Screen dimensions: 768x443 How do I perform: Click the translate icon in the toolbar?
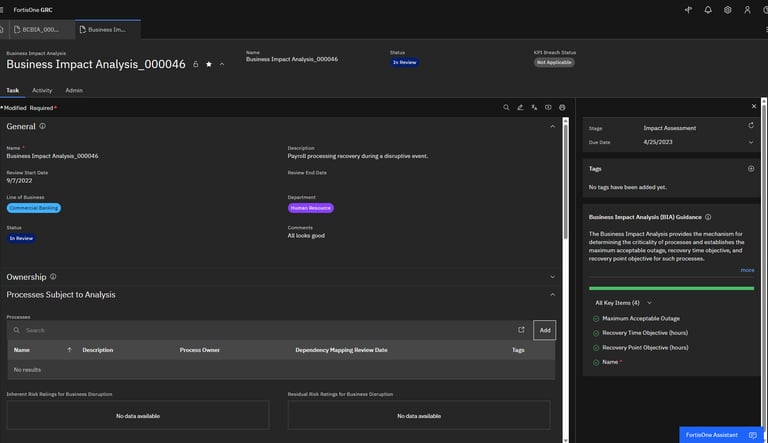point(534,107)
